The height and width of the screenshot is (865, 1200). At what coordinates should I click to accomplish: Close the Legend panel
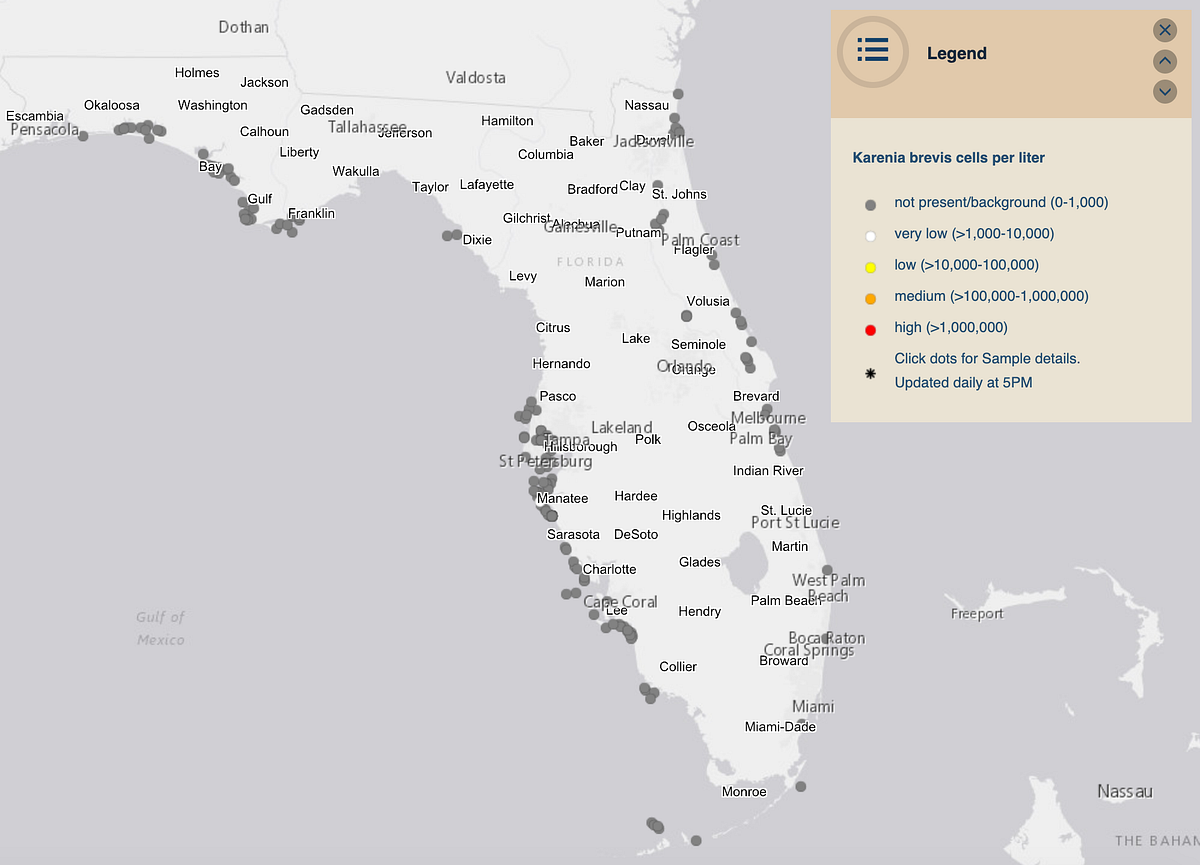(x=1164, y=30)
